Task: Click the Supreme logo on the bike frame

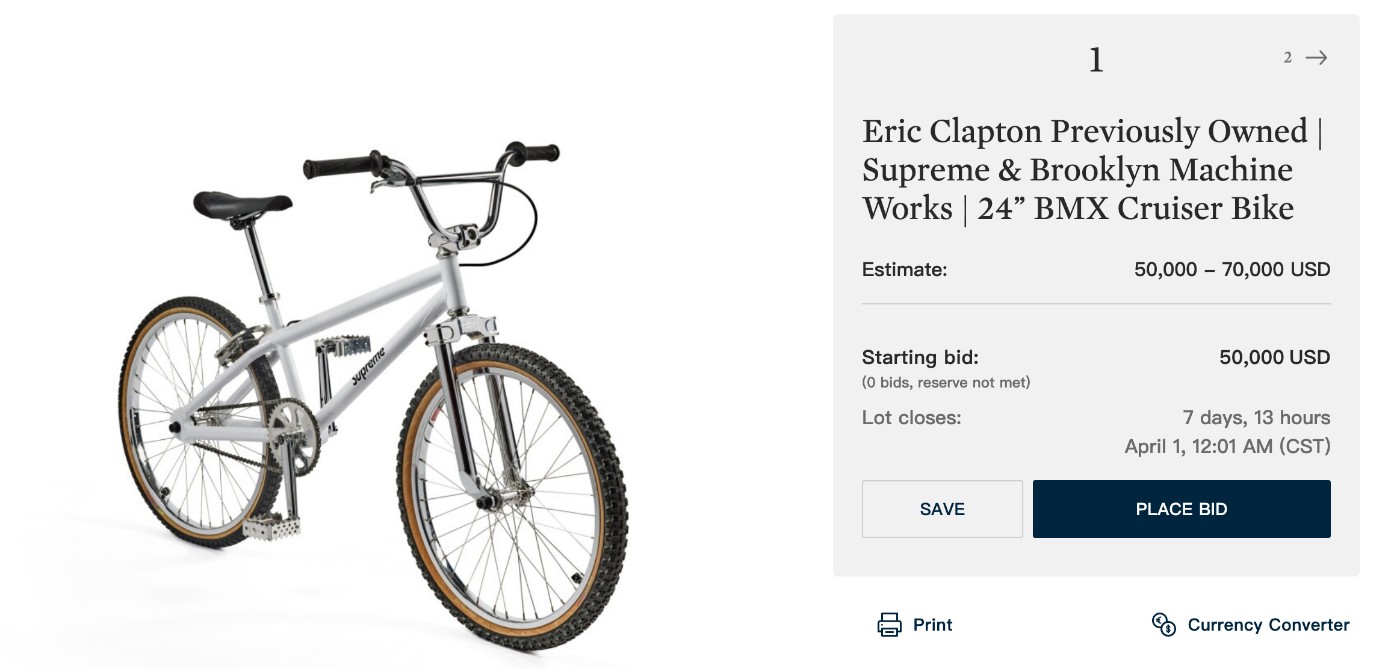Action: click(x=367, y=366)
